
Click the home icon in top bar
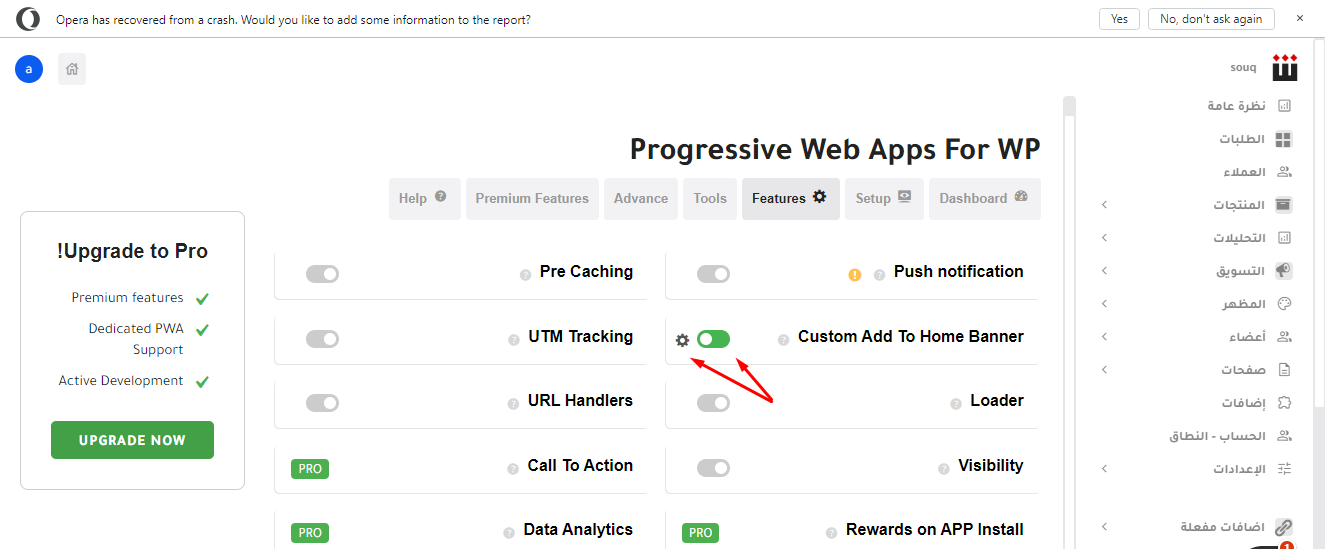[72, 69]
